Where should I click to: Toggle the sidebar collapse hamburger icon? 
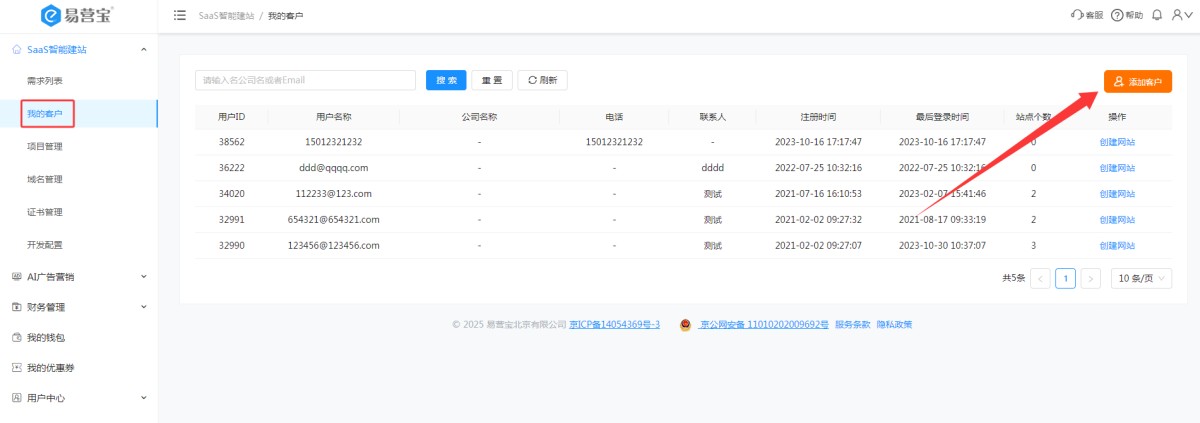pos(180,15)
